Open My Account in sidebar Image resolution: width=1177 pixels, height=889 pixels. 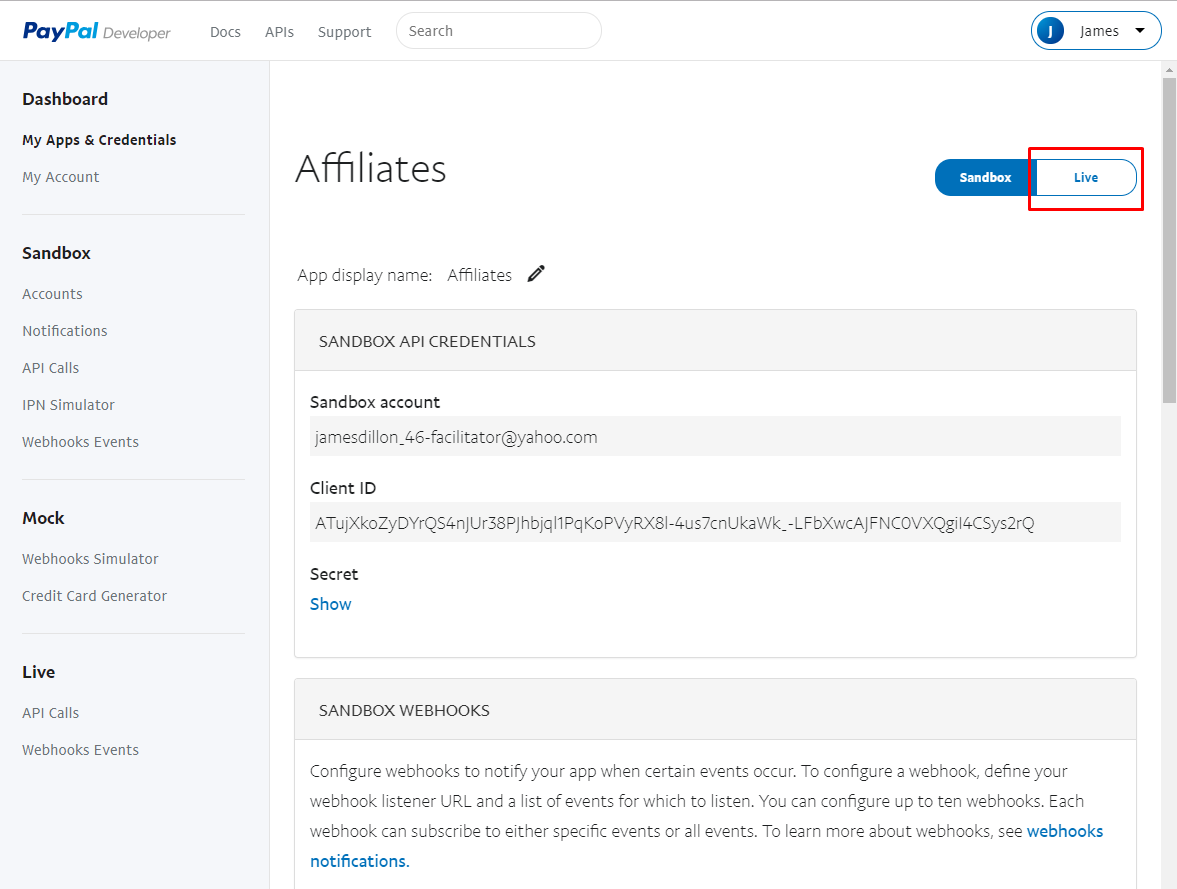point(61,177)
